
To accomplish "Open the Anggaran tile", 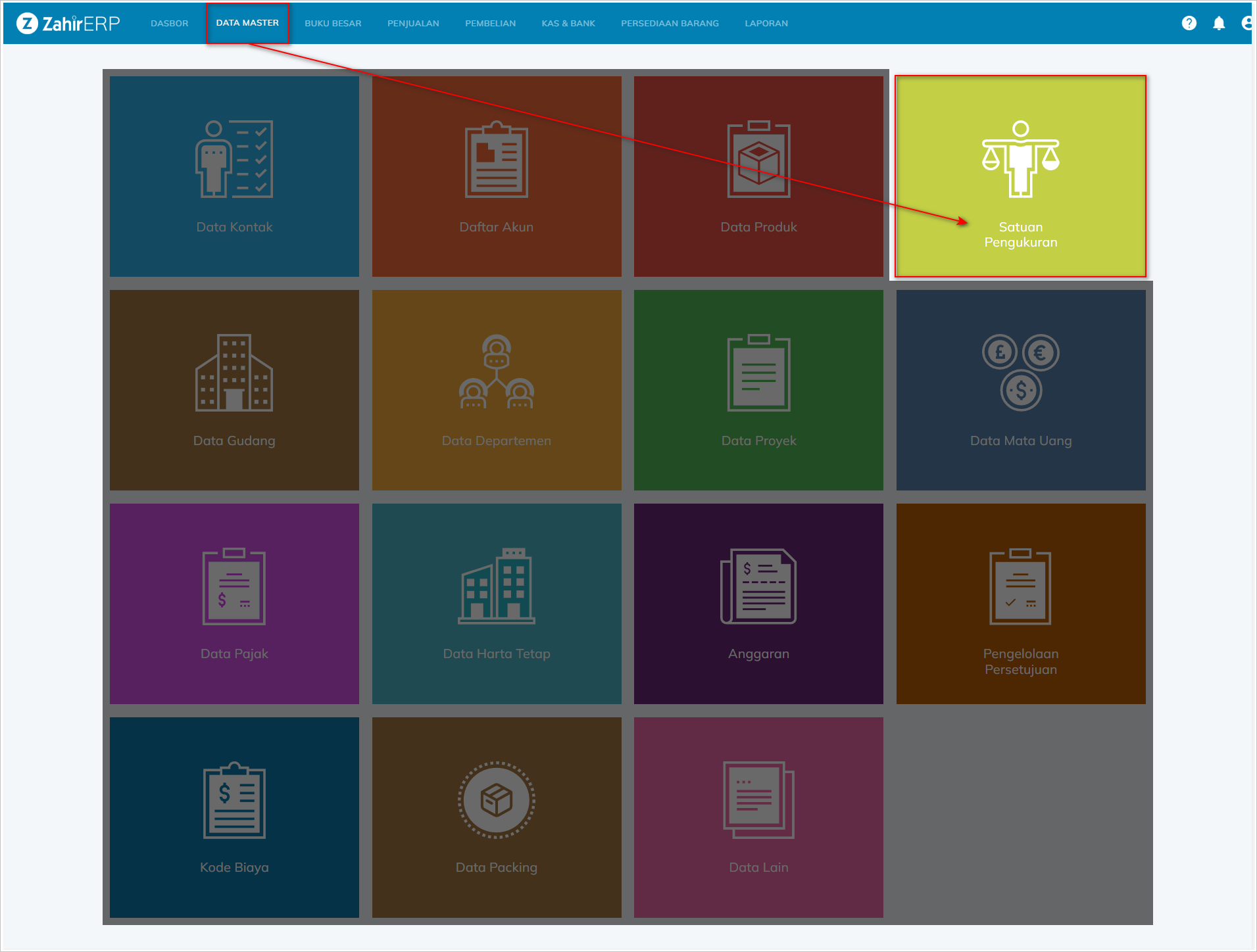I will 758,604.
